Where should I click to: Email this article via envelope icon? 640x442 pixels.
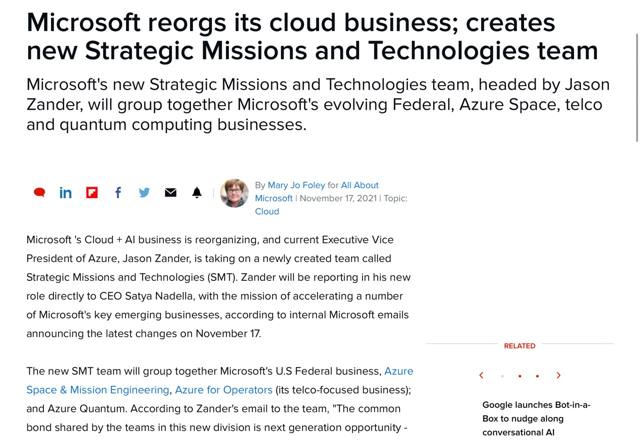pos(170,192)
